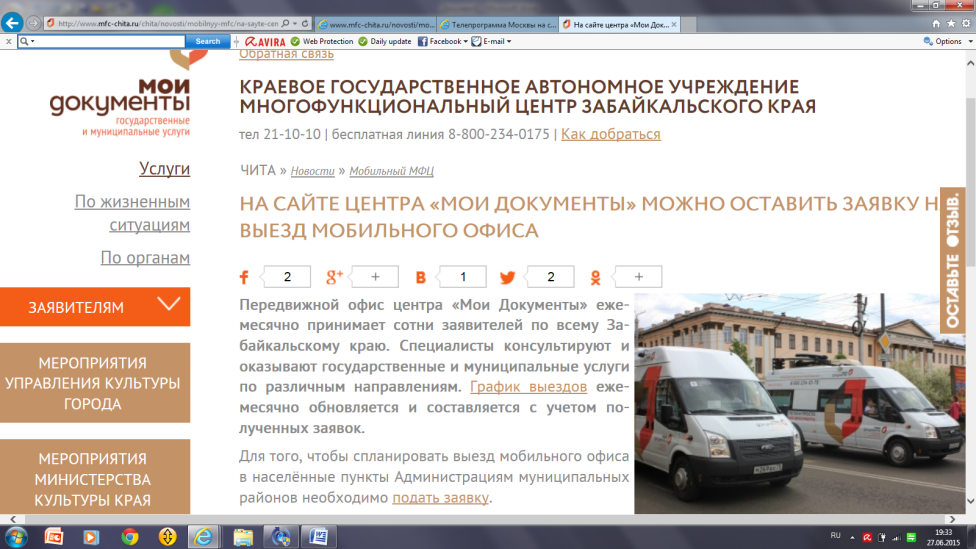Click the Avira Search button
976x549 pixels.
[x=208, y=42]
